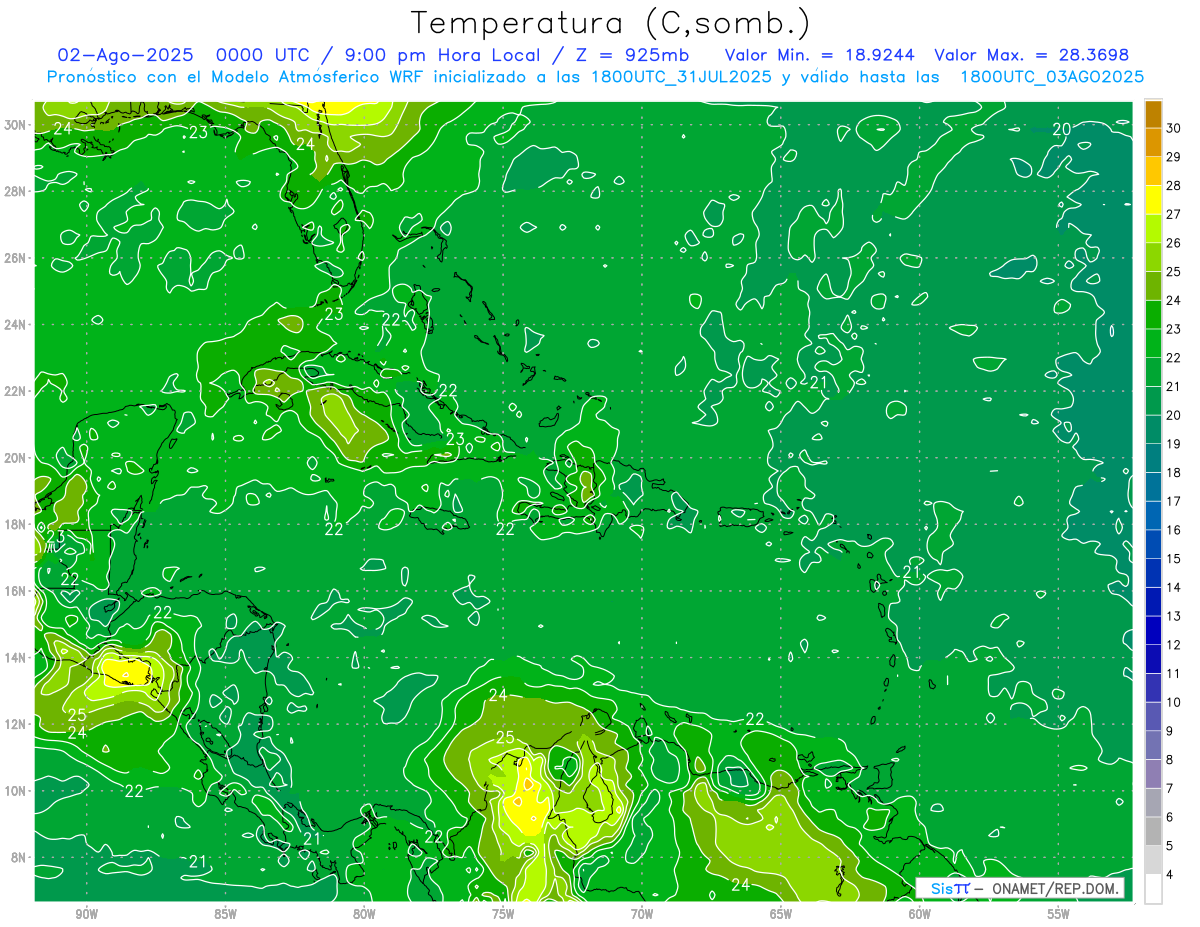Screen dimensions: 1200x927
Task: Click the '28N' latitude axis label
Action: (17, 191)
